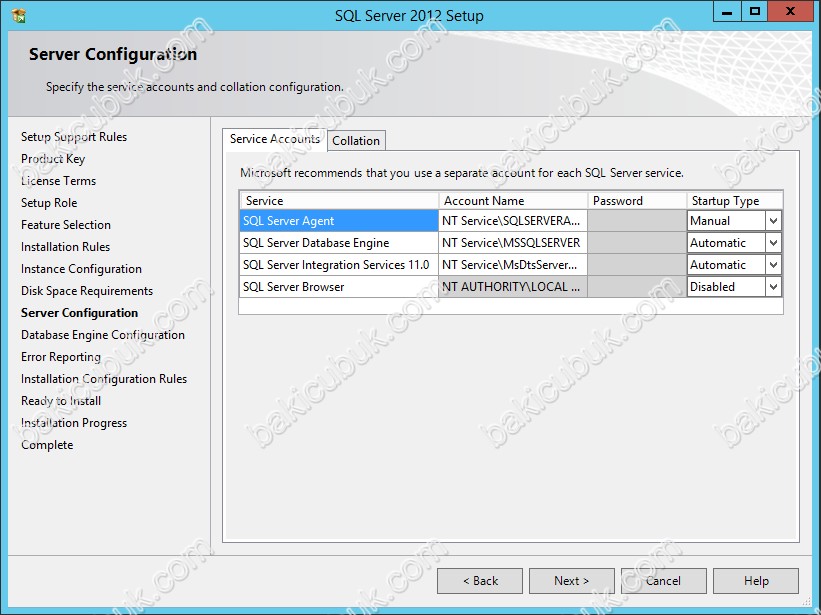This screenshot has height=615, width=821.
Task: Click the Startup Type column header
Action: (x=735, y=201)
